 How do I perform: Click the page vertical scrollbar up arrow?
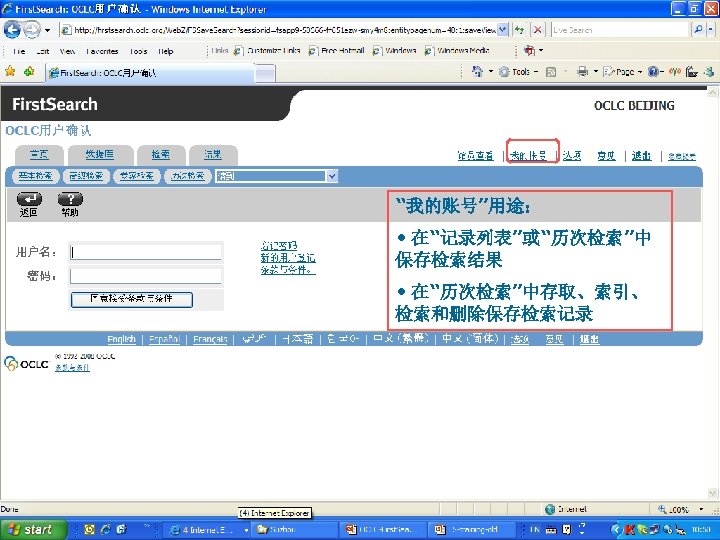(713, 92)
